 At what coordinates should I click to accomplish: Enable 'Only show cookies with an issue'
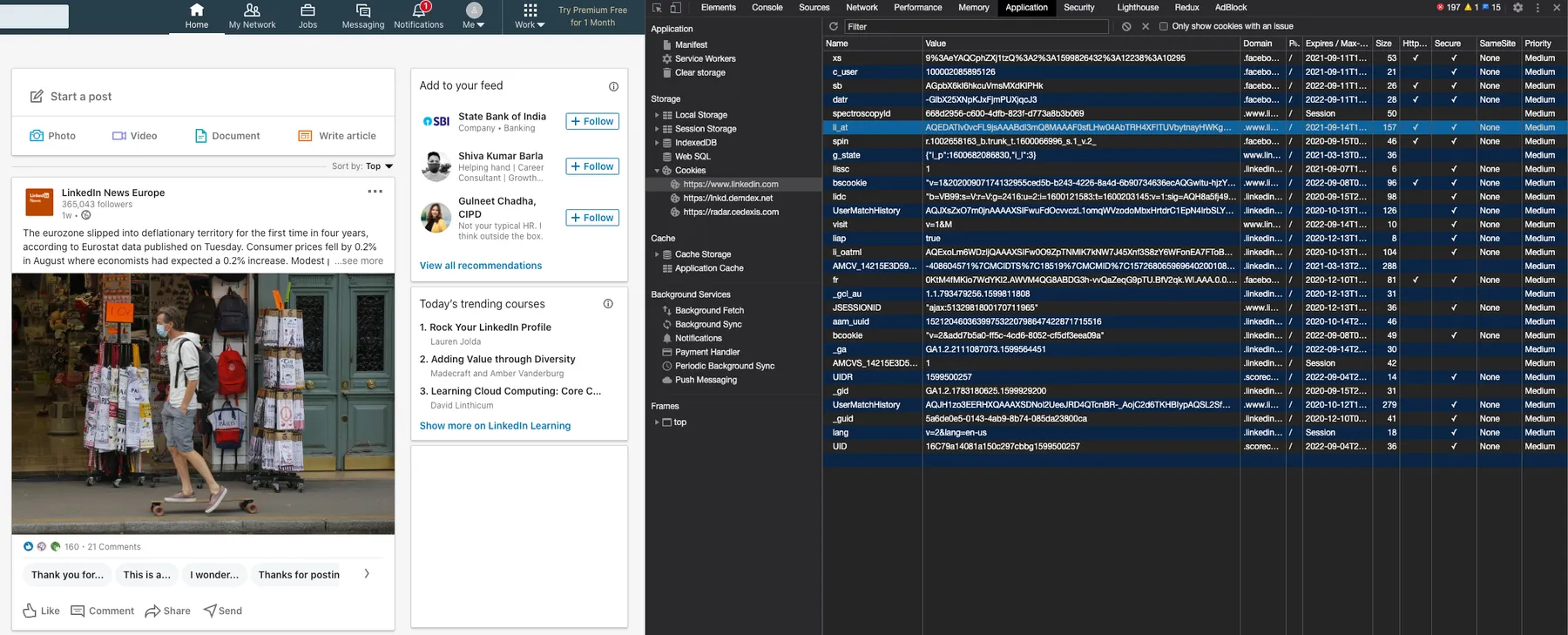click(1163, 26)
